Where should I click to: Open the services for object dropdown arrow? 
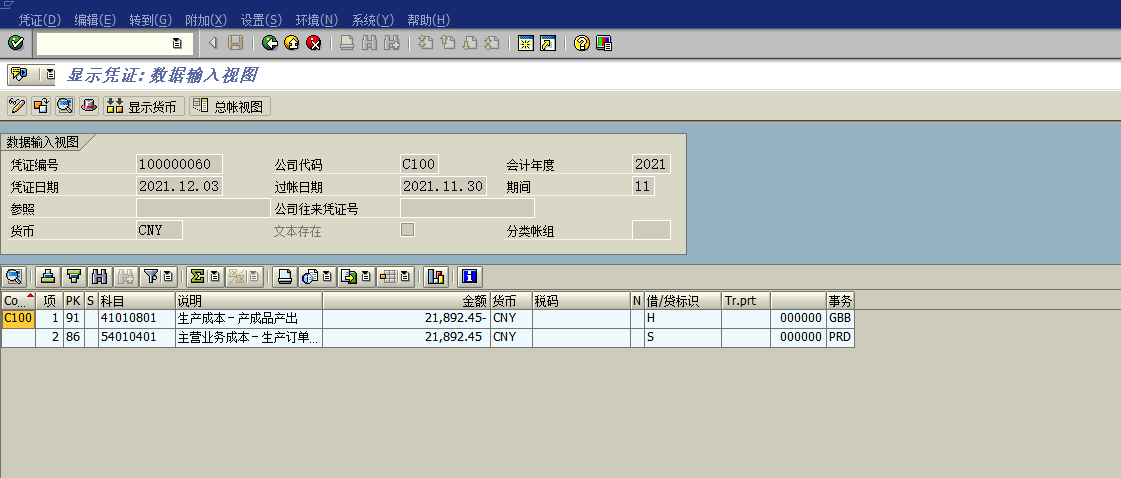[x=49, y=74]
